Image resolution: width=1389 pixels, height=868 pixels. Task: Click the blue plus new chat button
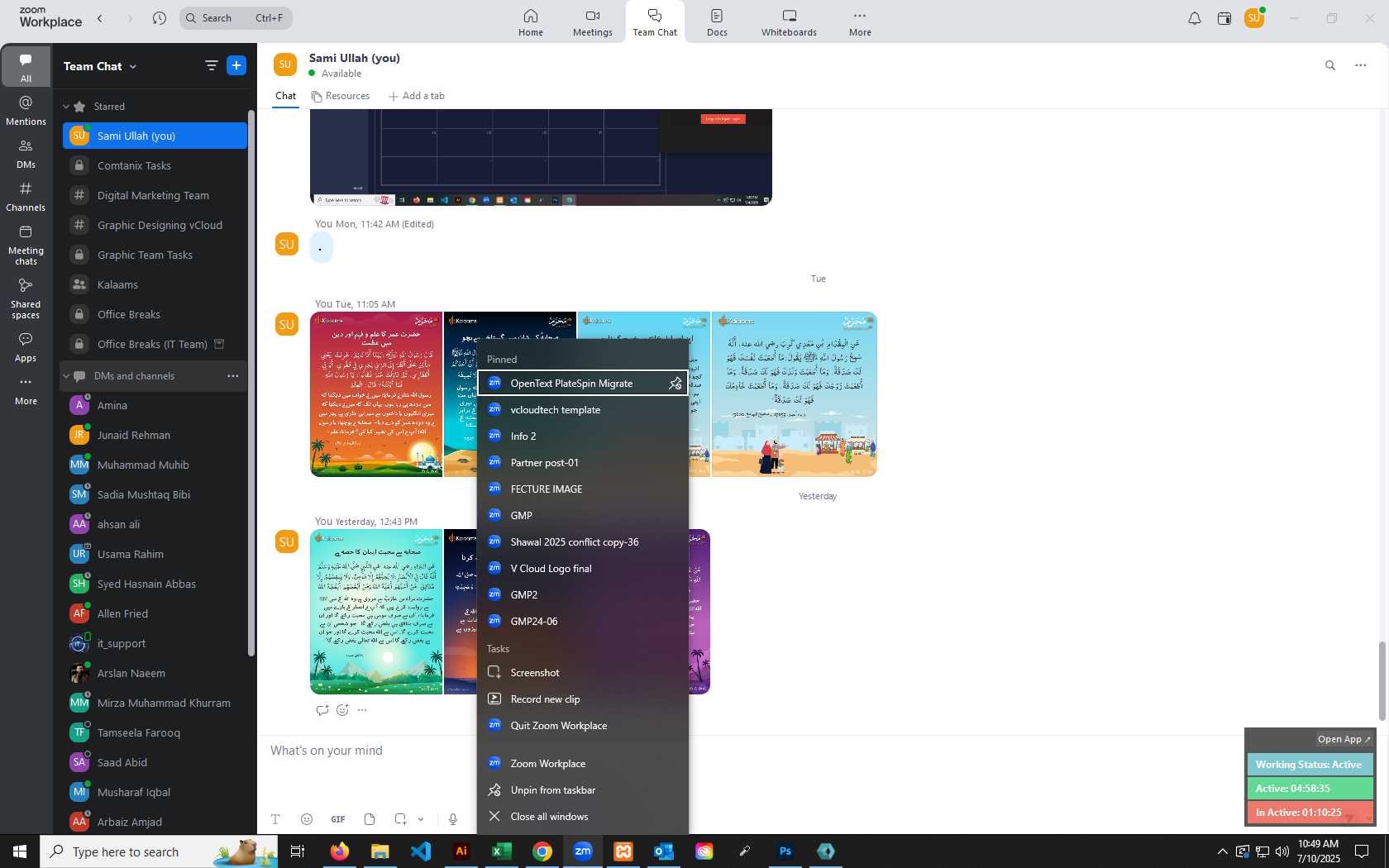[236, 65]
